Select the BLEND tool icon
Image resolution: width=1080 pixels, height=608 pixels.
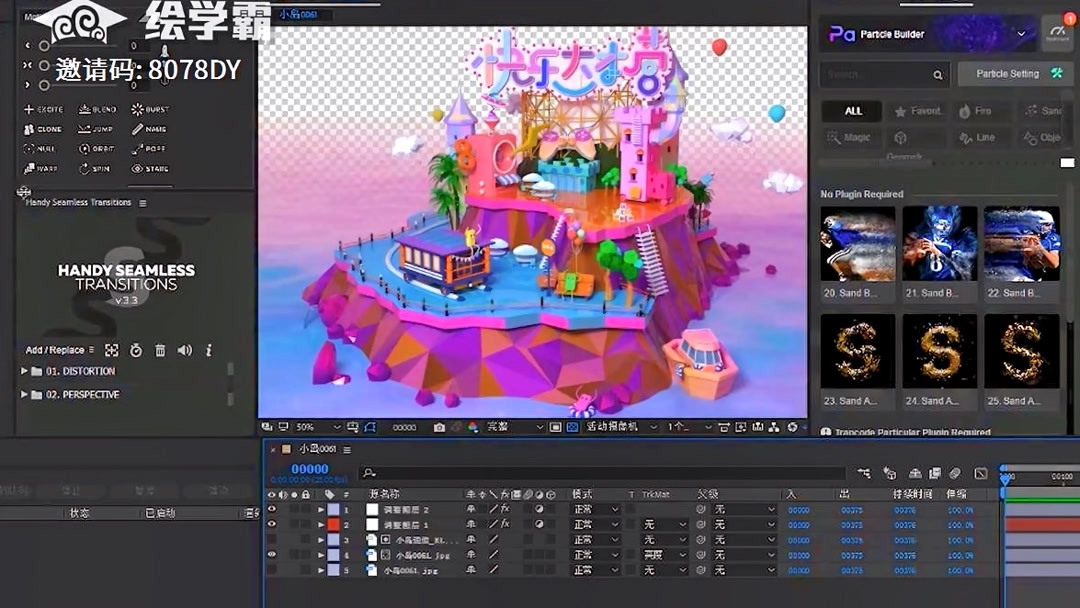(84, 110)
